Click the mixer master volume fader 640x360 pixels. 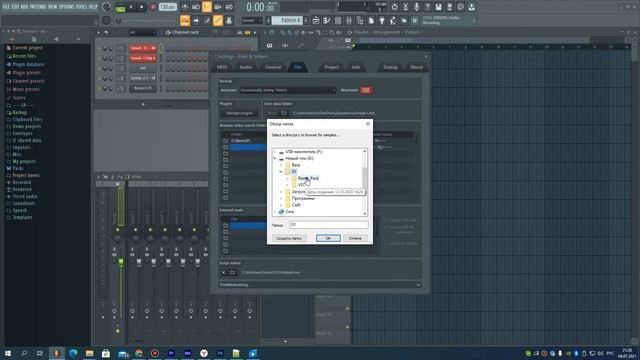121,263
